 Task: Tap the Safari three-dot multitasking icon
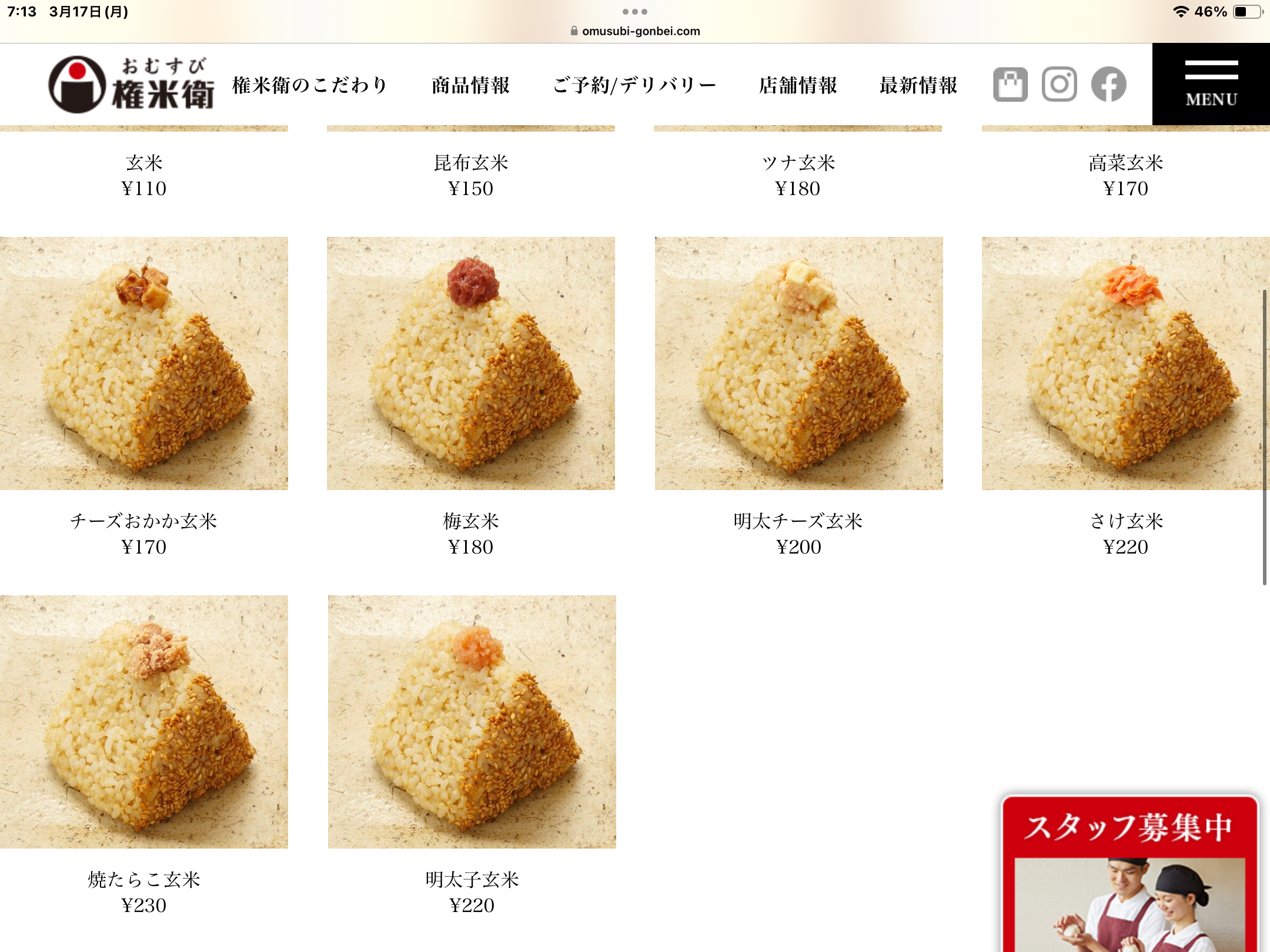pyautogui.click(x=634, y=12)
